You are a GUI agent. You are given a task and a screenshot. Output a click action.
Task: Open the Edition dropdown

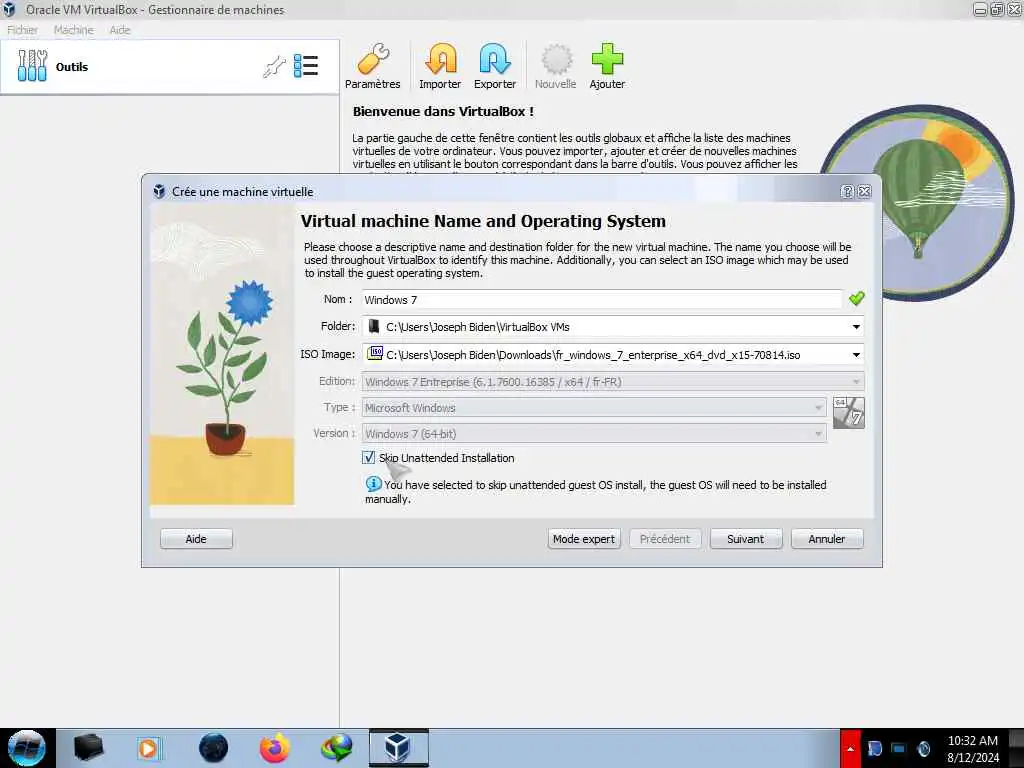pyautogui.click(x=613, y=381)
